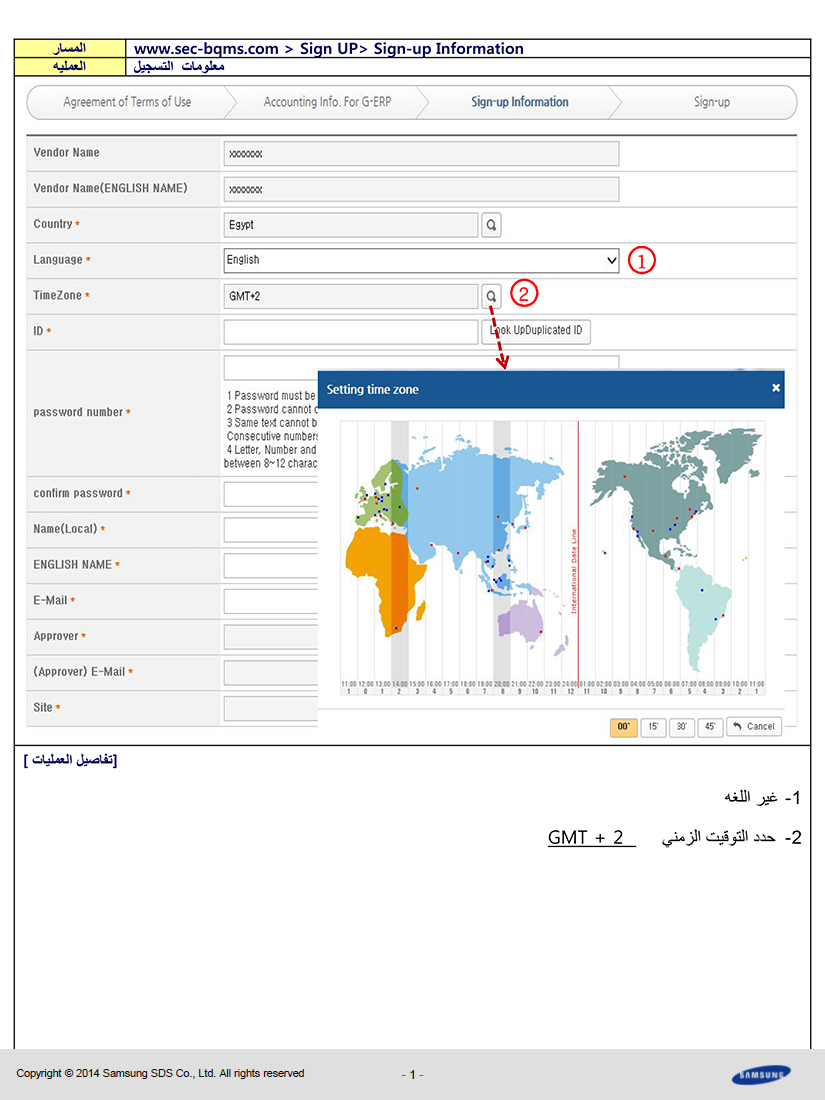The height and width of the screenshot is (1100, 825).
Task: Select the 30' minute offset button
Action: (681, 727)
